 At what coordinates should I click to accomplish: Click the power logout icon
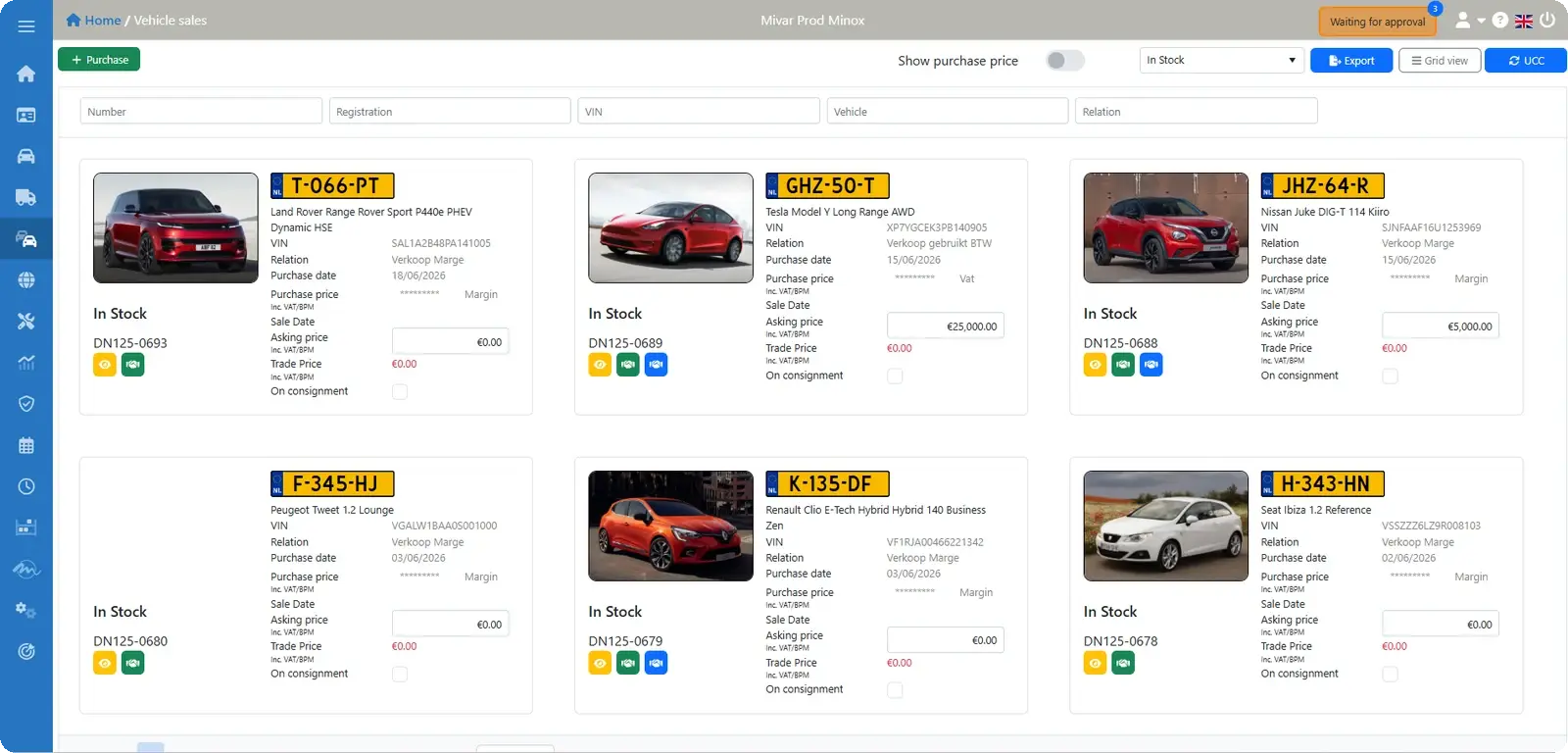click(1547, 20)
